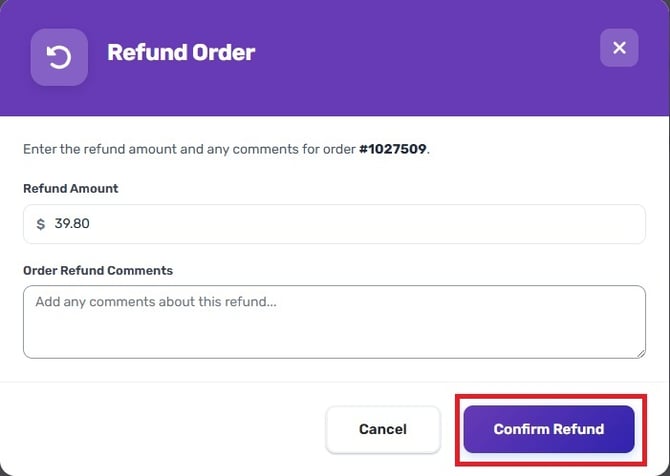The width and height of the screenshot is (670, 476).
Task: Click the Refund Amount label
Action: pos(71,188)
